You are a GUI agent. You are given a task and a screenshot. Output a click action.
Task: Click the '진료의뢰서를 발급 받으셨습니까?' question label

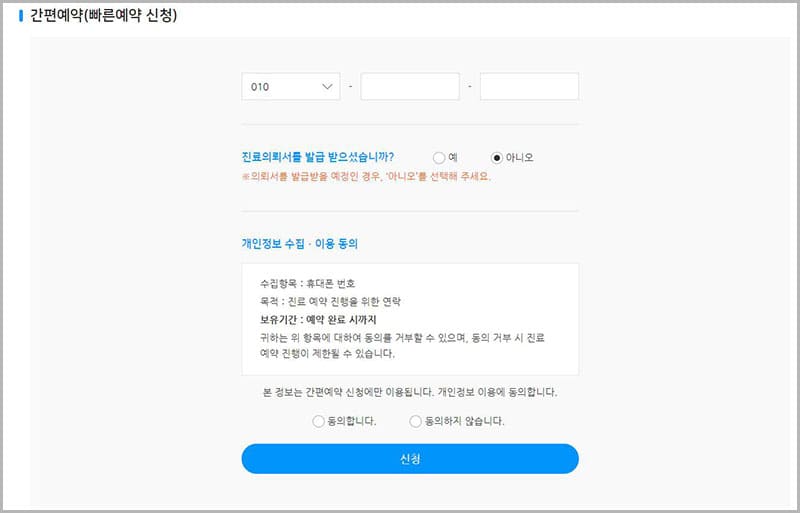pos(318,157)
